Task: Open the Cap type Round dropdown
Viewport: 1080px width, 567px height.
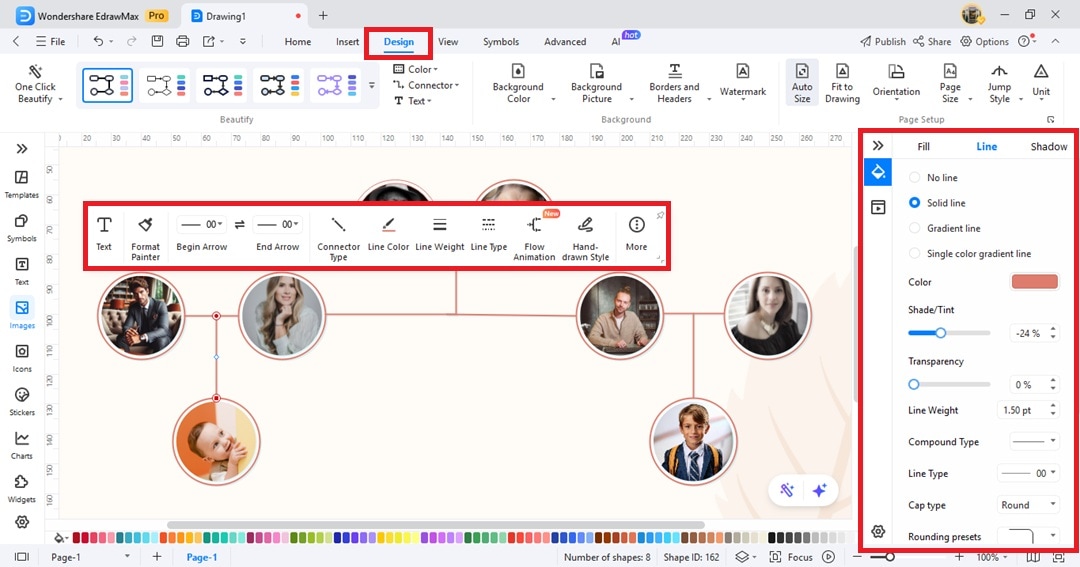Action: (1028, 505)
